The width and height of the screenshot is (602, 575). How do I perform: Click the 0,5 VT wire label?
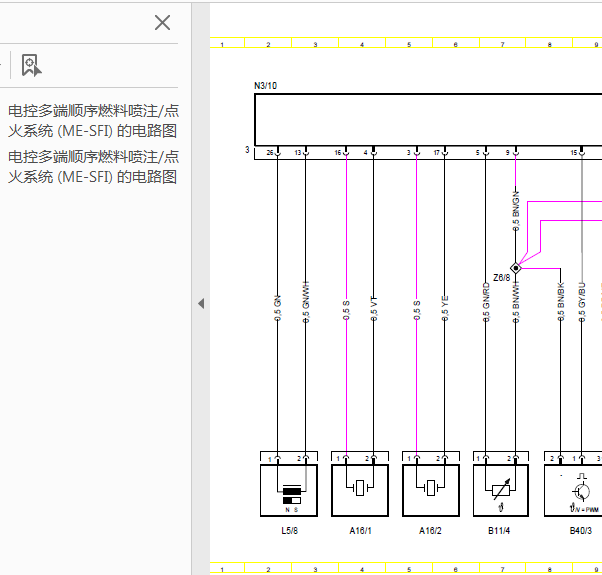pyautogui.click(x=374, y=308)
